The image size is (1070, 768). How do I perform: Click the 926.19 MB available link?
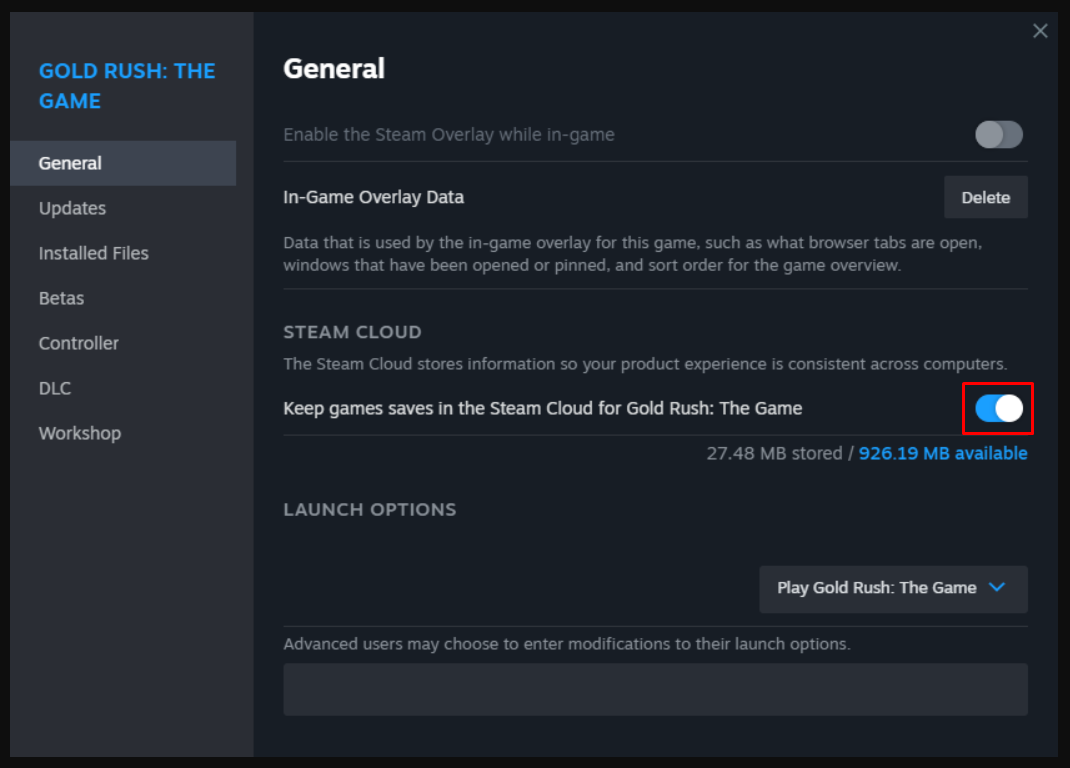click(942, 453)
